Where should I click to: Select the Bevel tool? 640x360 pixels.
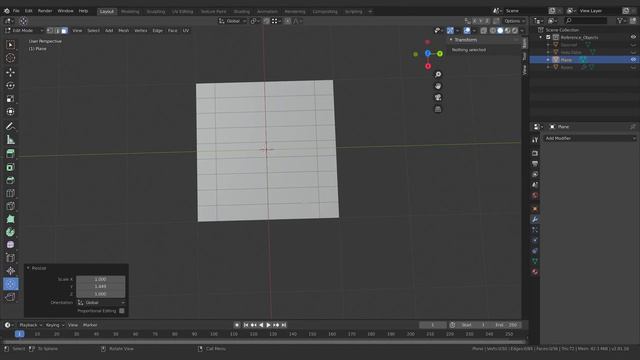point(11,180)
